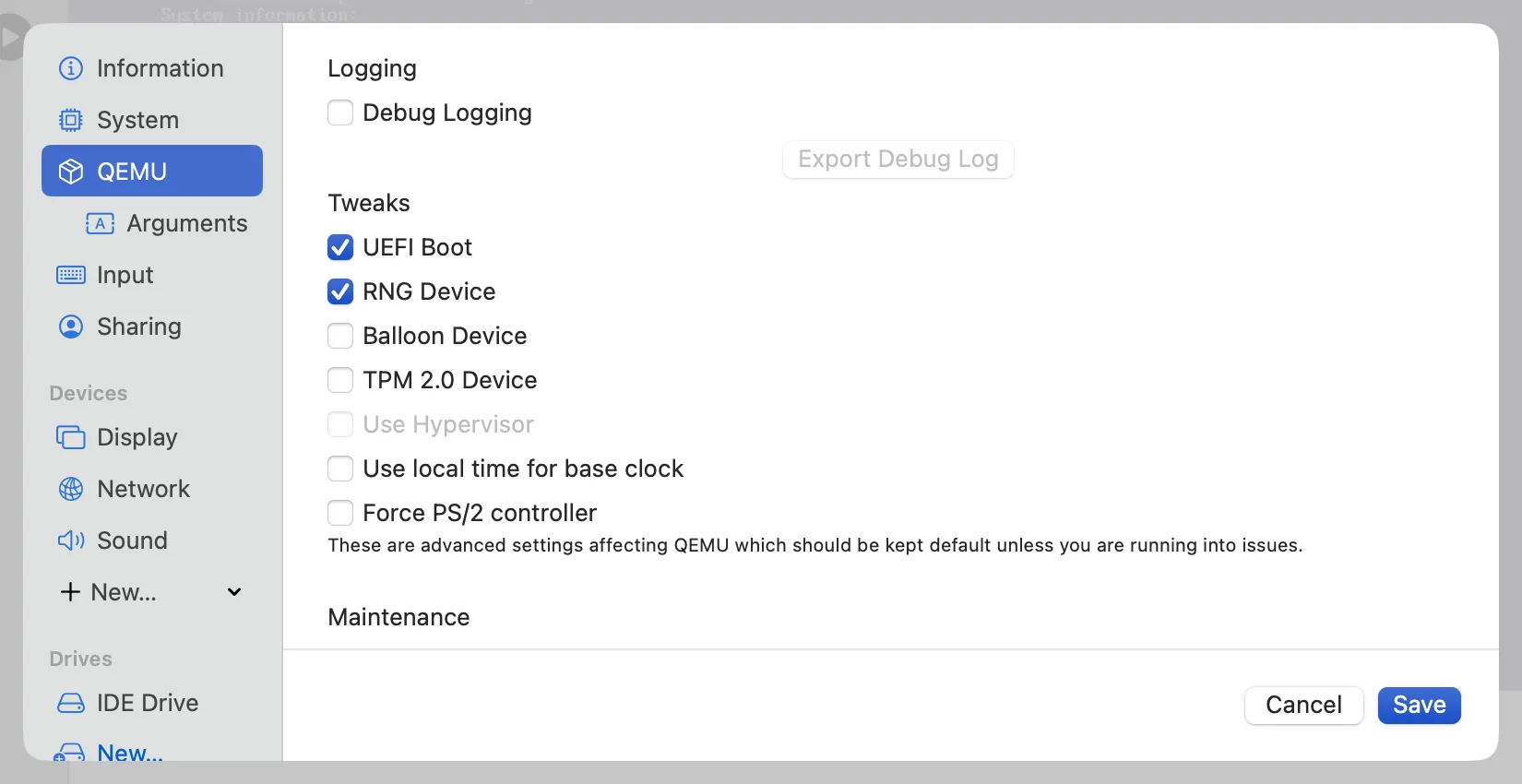1522x784 pixels.
Task: Open the Arguments sub-page
Action: pos(152,223)
